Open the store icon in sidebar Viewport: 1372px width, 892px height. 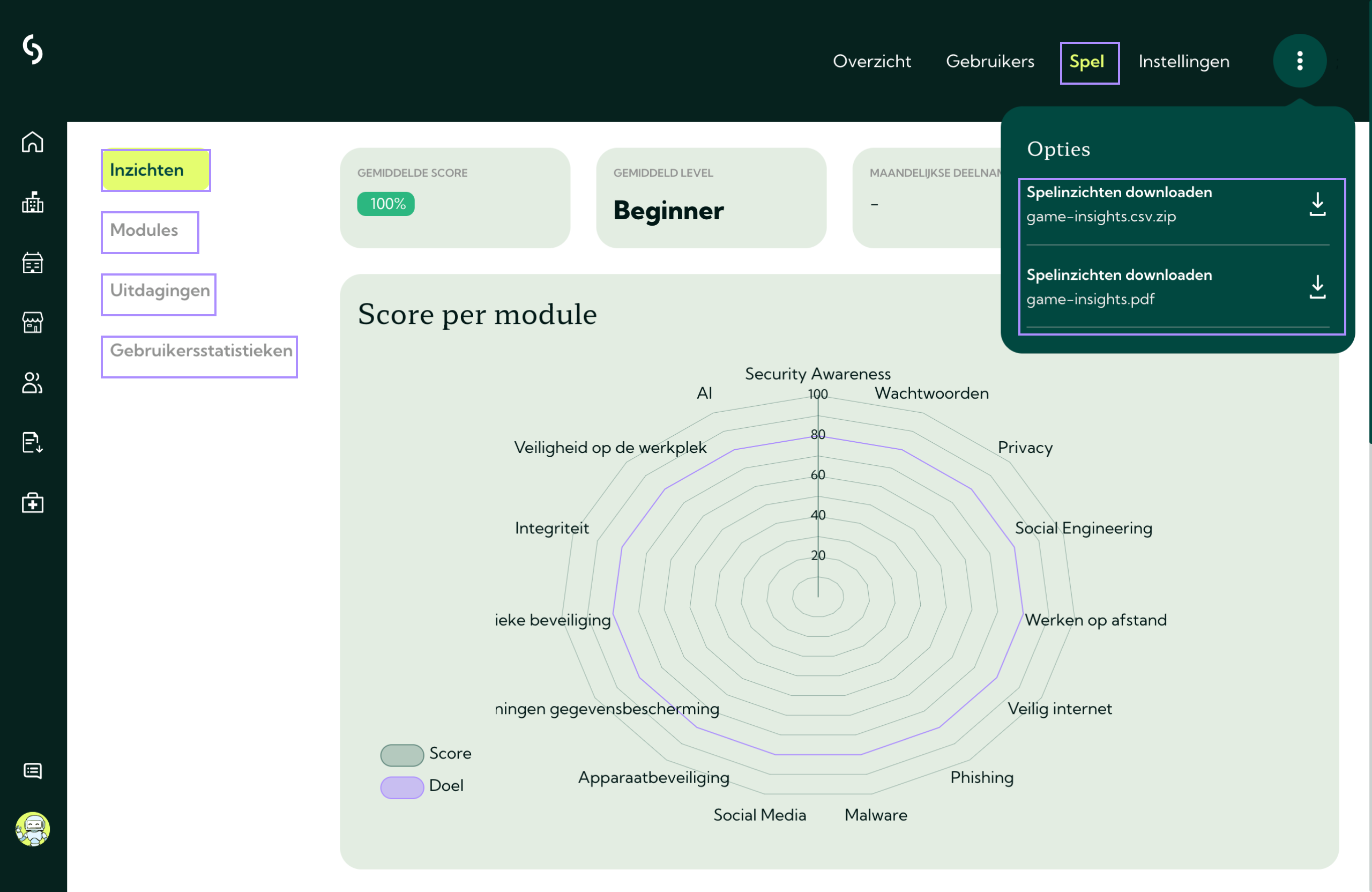pos(33,322)
